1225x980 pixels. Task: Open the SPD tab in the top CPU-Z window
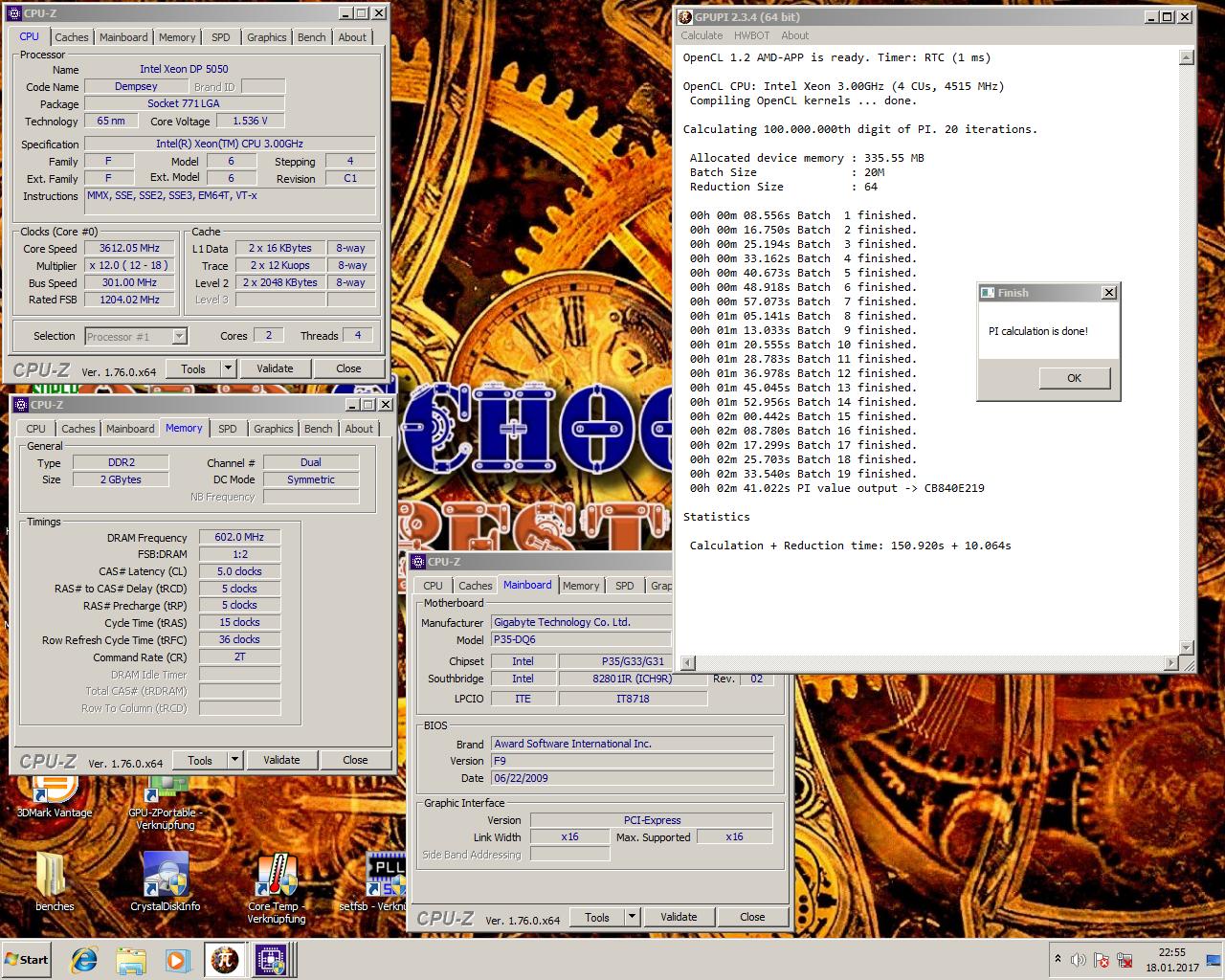click(221, 37)
